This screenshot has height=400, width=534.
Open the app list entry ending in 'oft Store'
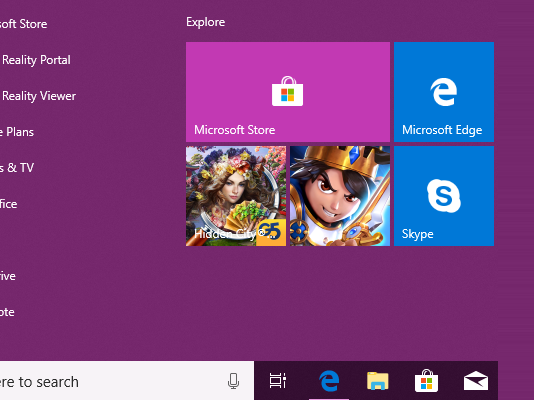tap(23, 24)
